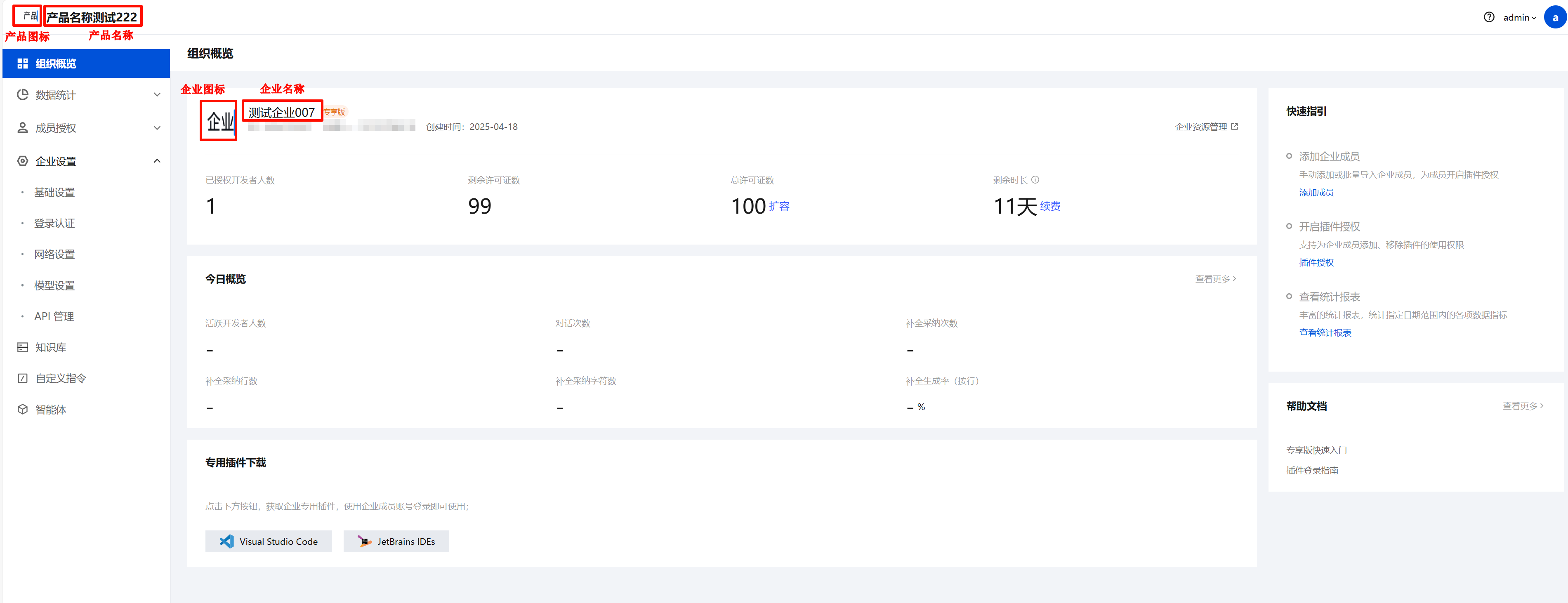The height and width of the screenshot is (603, 1568).
Task: Click the 自定义指令 sidebar icon
Action: point(23,379)
